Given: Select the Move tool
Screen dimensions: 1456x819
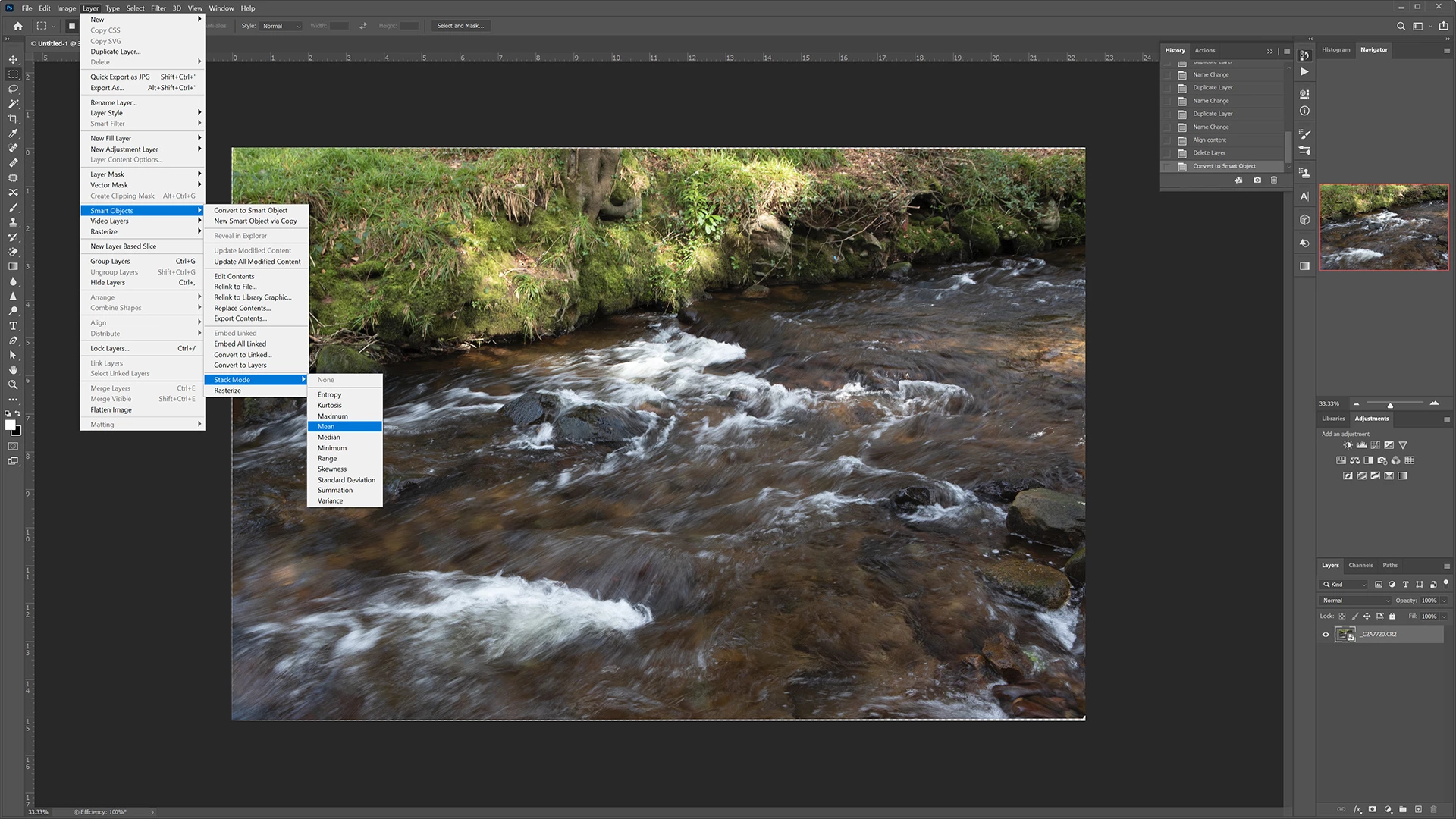Looking at the screenshot, I should (13, 59).
